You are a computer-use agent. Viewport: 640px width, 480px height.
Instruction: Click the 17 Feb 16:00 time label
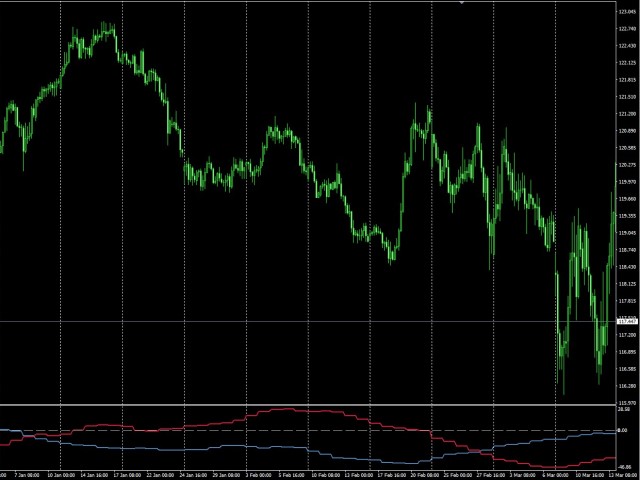391,476
